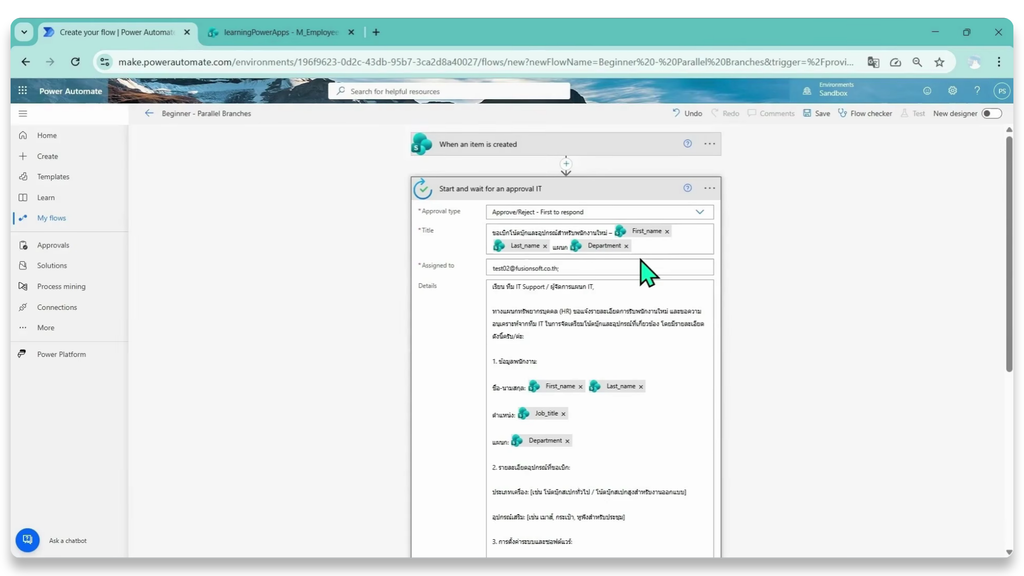The height and width of the screenshot is (576, 1024).
Task: Click the page vertical scrollbar
Action: [1009, 254]
